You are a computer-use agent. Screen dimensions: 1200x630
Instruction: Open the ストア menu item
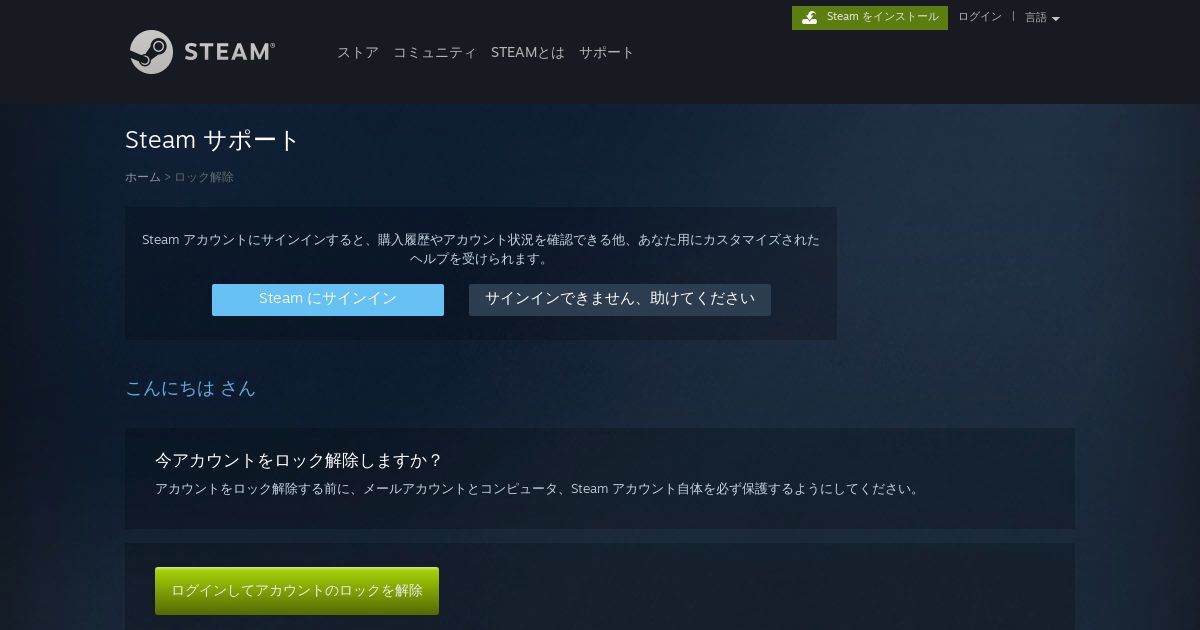tap(357, 52)
